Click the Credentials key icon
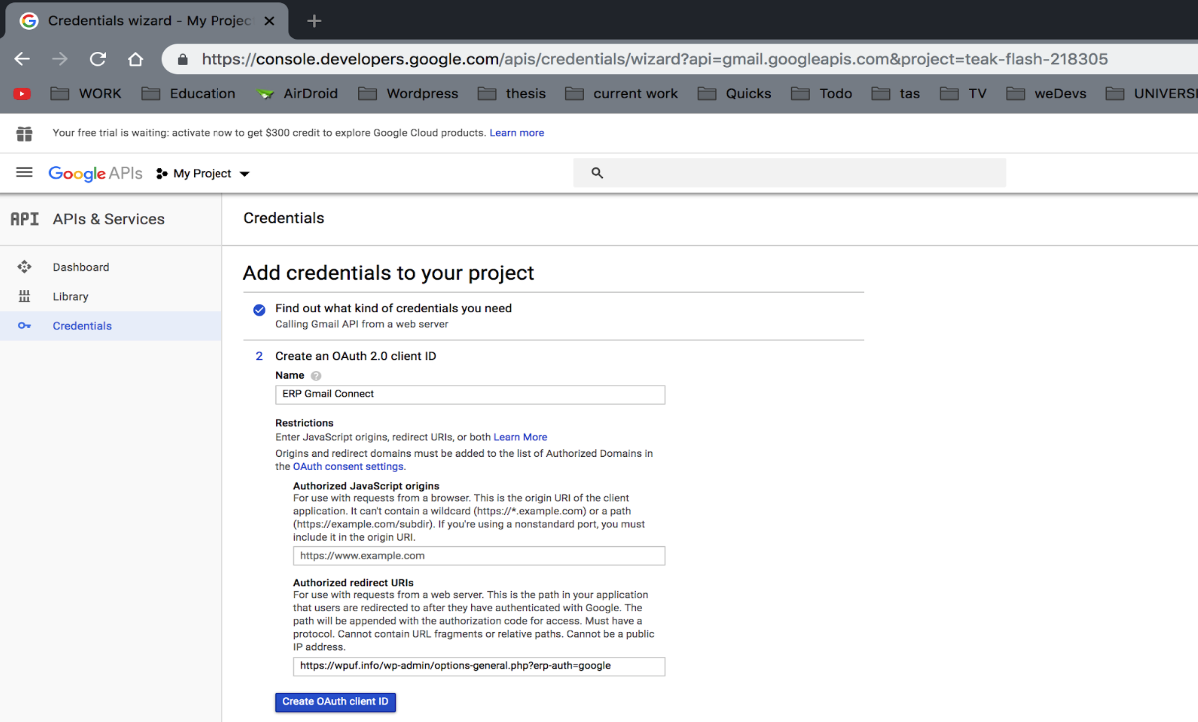The image size is (1198, 722). coord(24,325)
